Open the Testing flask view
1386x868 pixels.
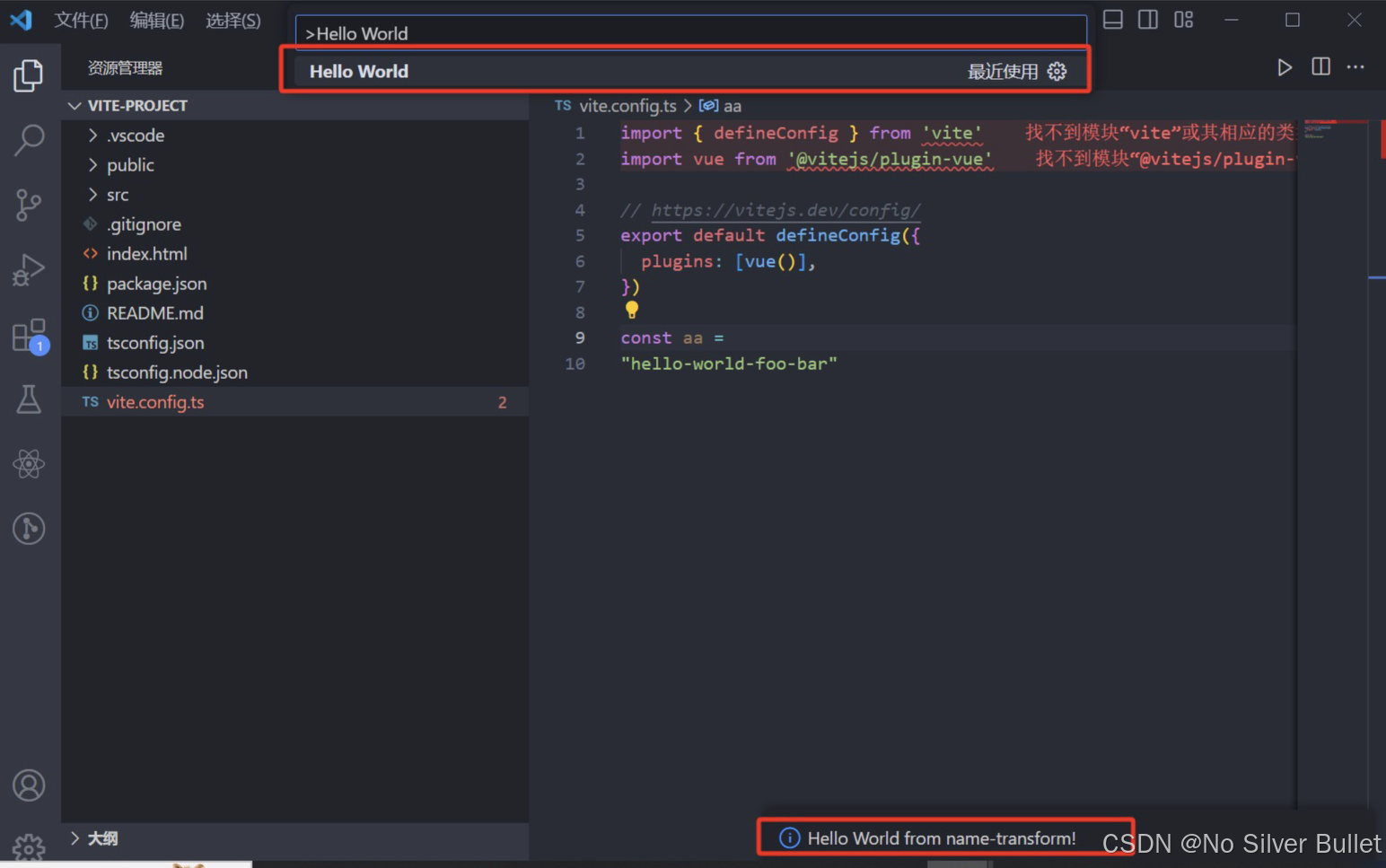pyautogui.click(x=29, y=399)
